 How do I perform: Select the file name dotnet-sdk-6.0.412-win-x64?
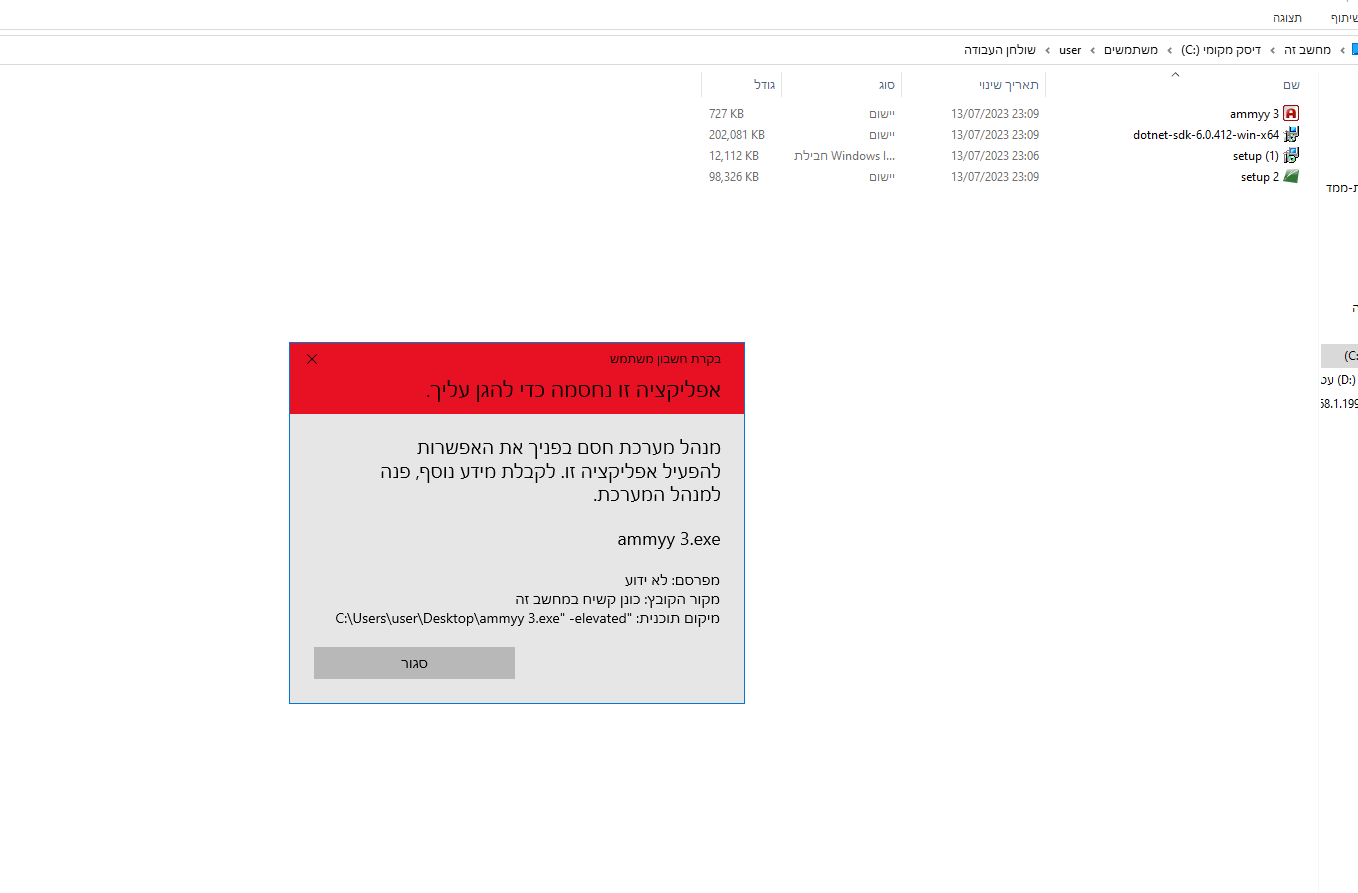pos(1206,135)
